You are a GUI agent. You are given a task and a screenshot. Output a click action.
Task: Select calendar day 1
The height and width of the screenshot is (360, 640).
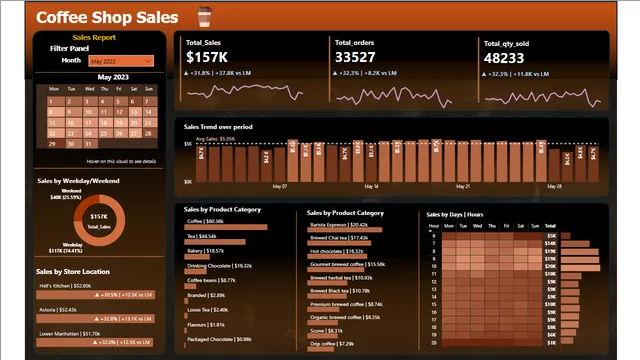click(56, 101)
